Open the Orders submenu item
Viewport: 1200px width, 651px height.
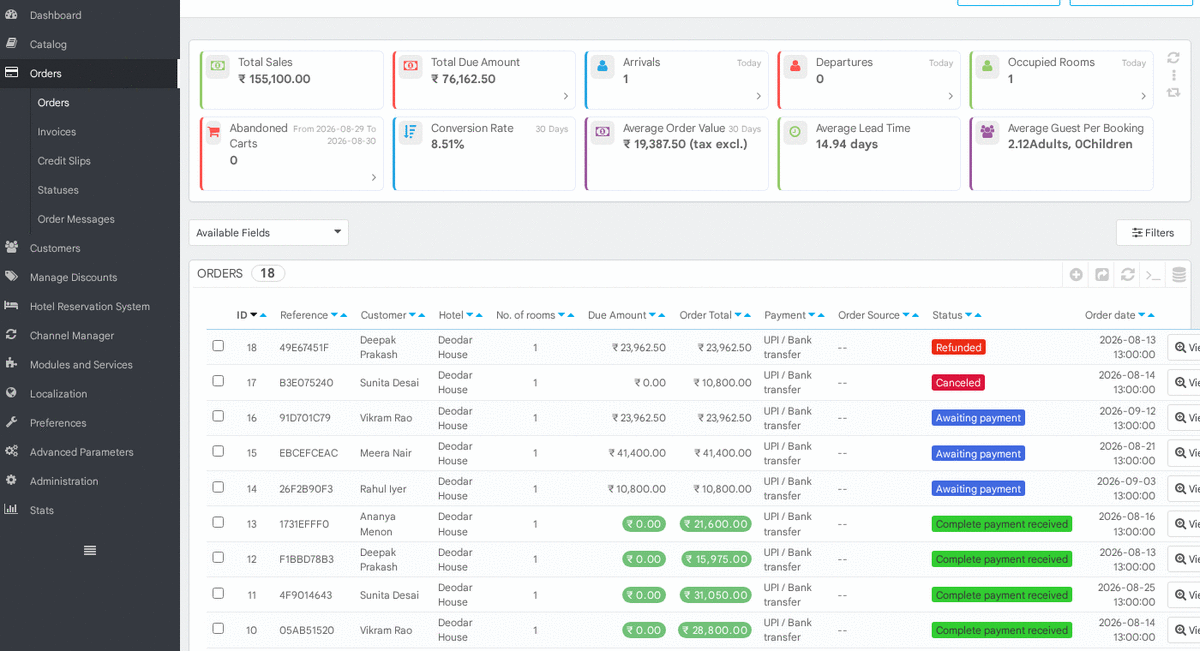click(53, 102)
